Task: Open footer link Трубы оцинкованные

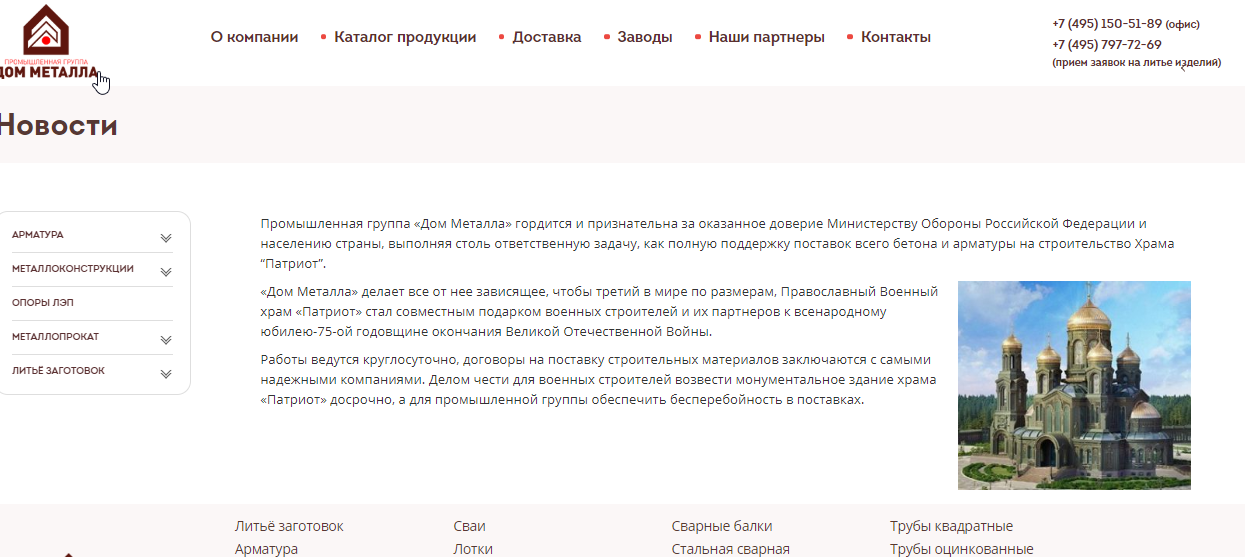Action: click(x=962, y=549)
